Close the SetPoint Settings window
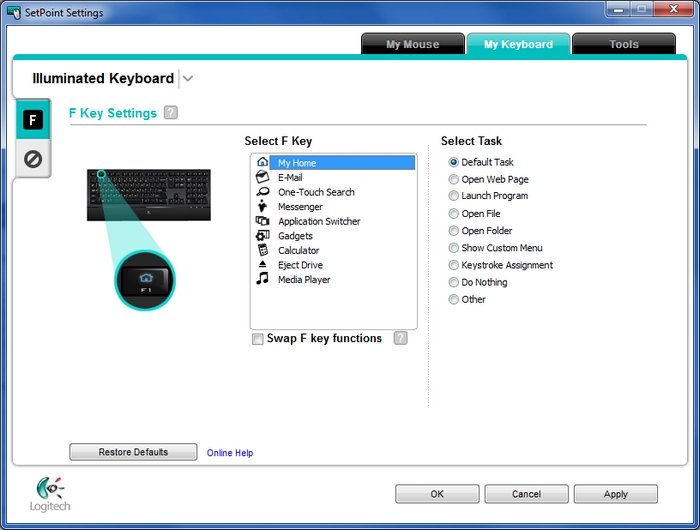Viewport: 700px width, 530px height. [674, 9]
